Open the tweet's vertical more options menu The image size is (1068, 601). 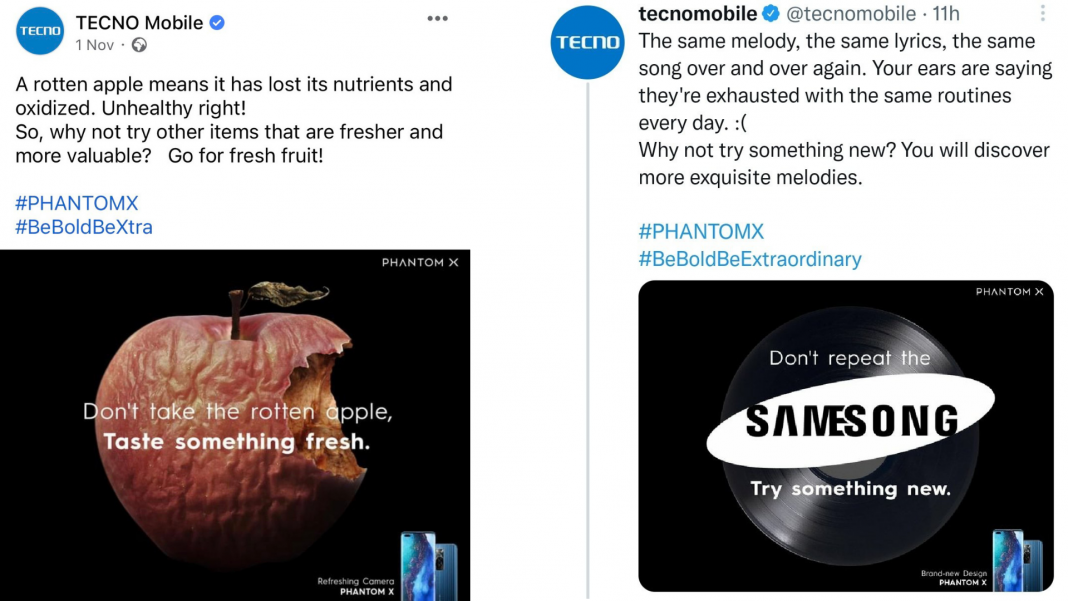click(x=1043, y=13)
